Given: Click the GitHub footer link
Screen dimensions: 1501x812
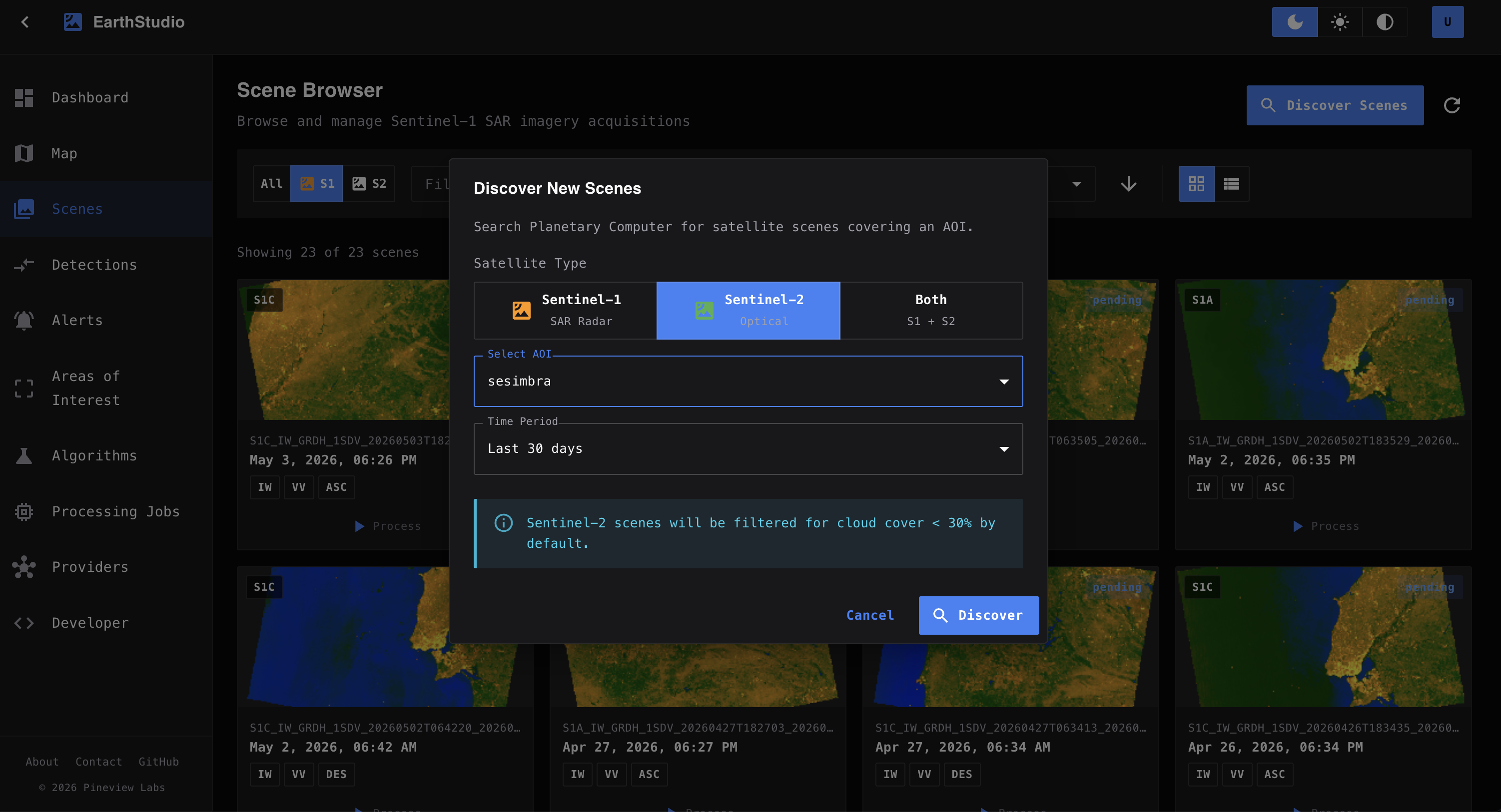Looking at the screenshot, I should pyautogui.click(x=158, y=762).
